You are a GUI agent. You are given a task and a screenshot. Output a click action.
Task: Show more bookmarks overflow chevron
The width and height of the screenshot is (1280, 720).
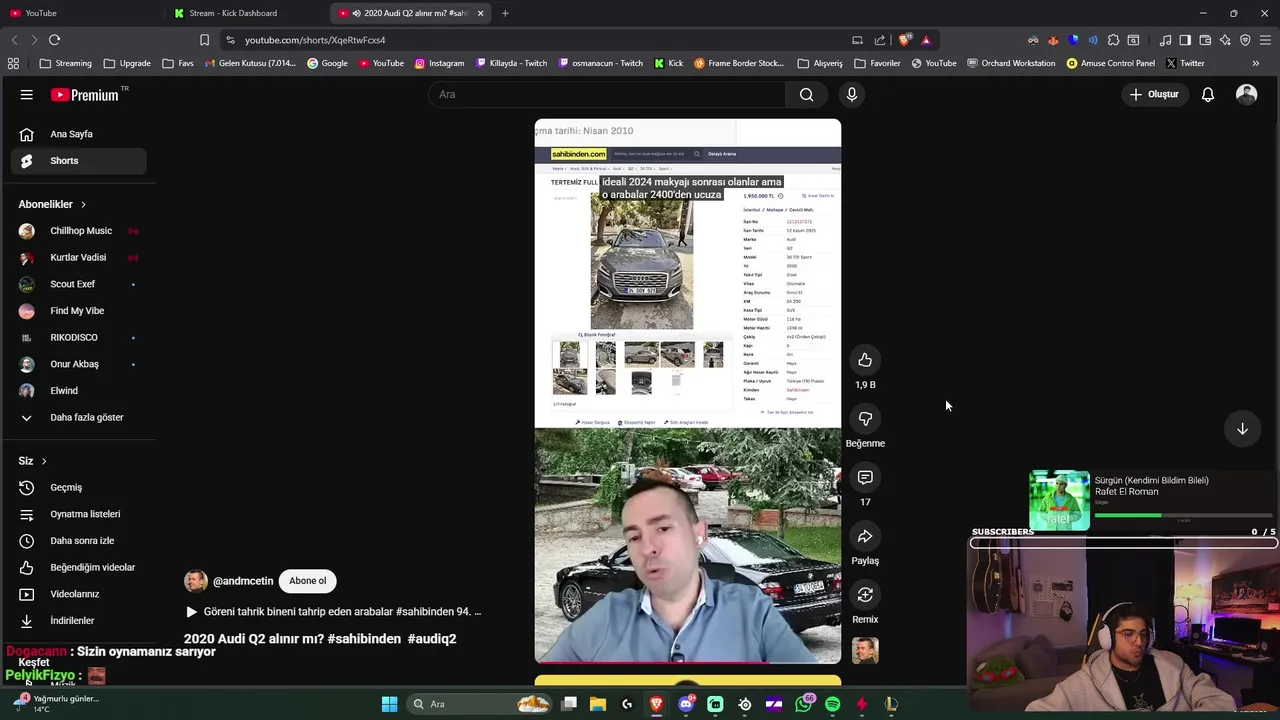(1255, 63)
